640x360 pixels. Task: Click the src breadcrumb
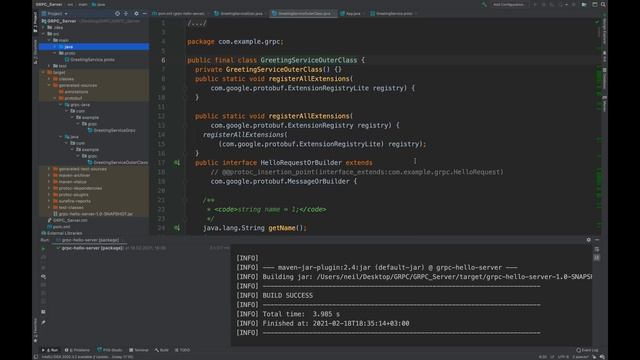coord(70,4)
